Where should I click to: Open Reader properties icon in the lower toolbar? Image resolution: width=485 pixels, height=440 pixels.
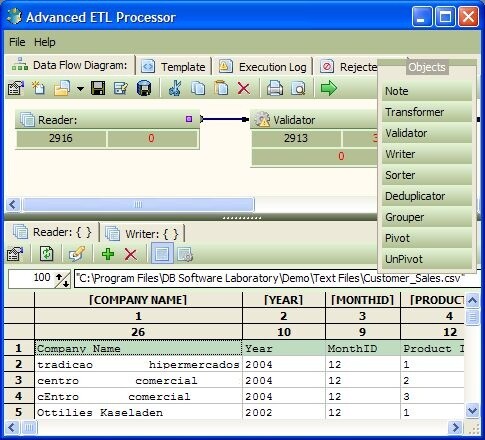(x=15, y=254)
